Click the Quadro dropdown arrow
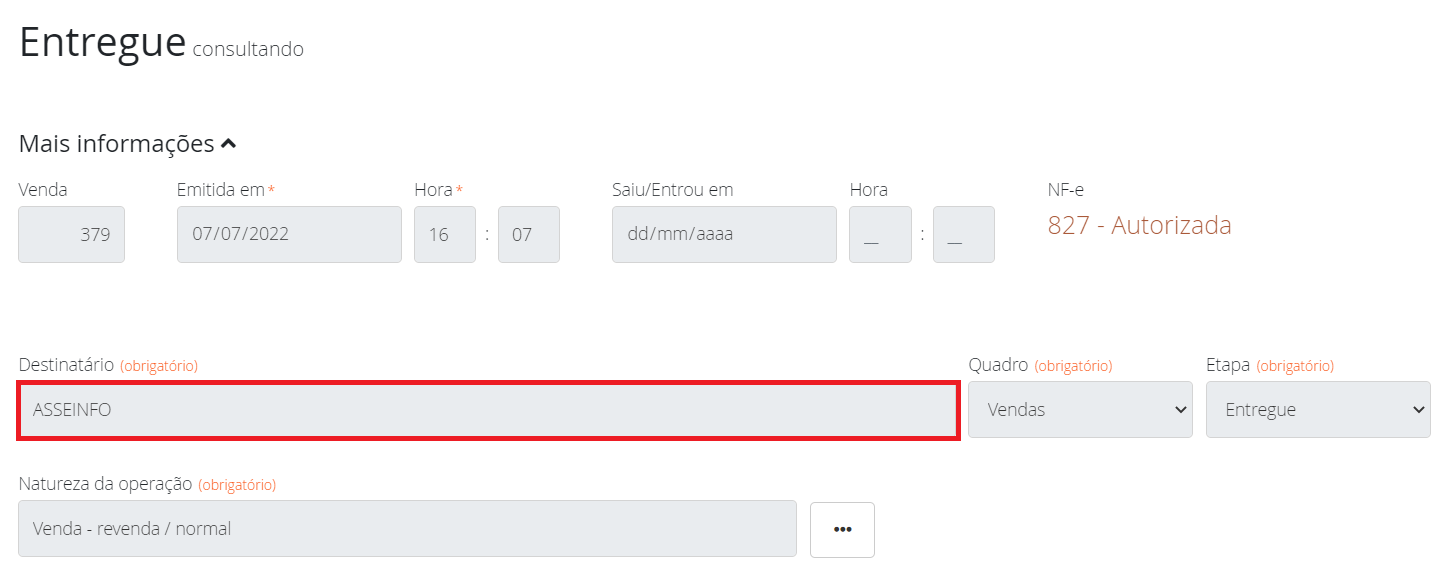Screen dimensions: 1452x577 1178,409
